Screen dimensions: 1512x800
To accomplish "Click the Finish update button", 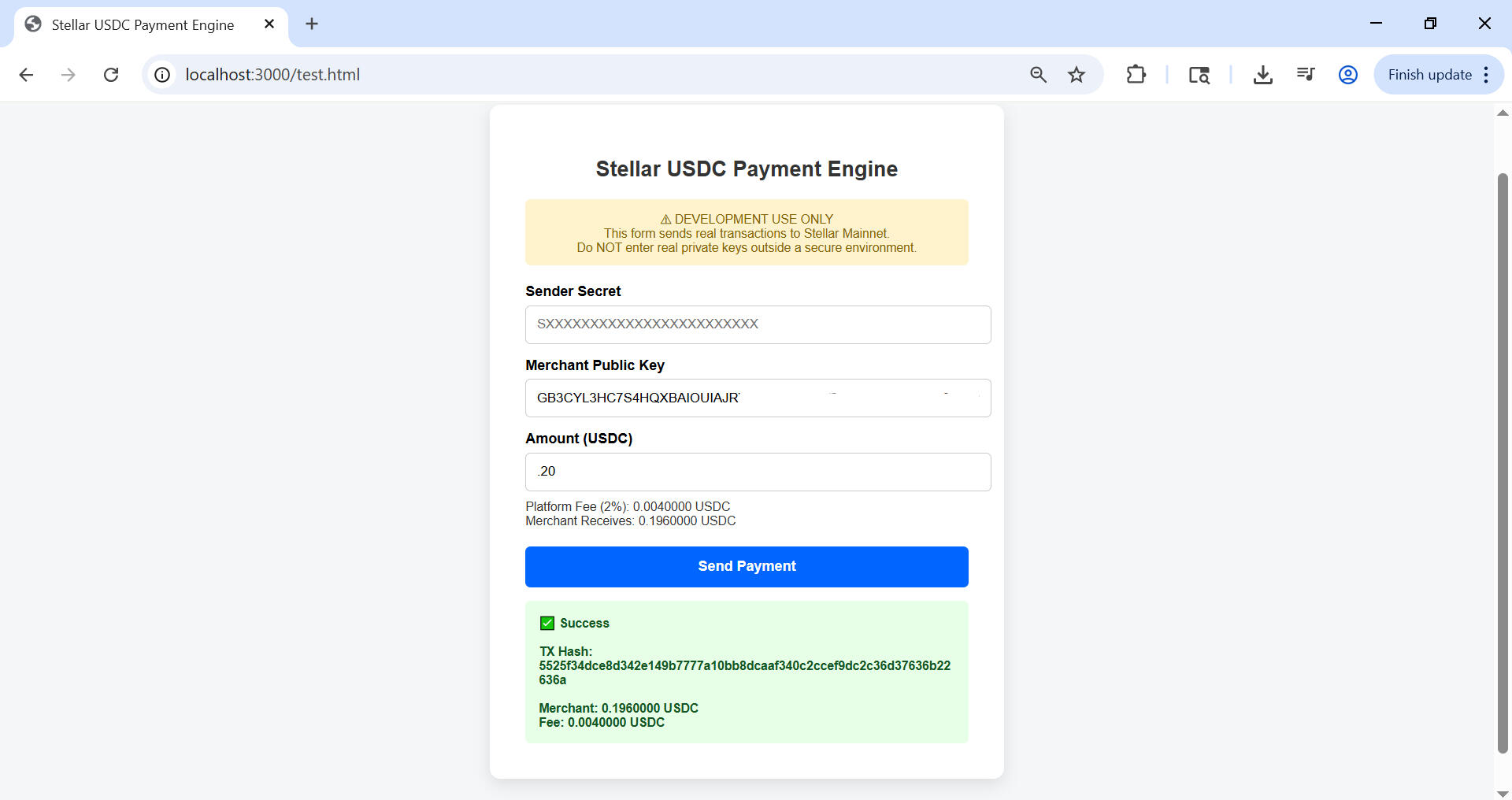I will click(x=1429, y=75).
